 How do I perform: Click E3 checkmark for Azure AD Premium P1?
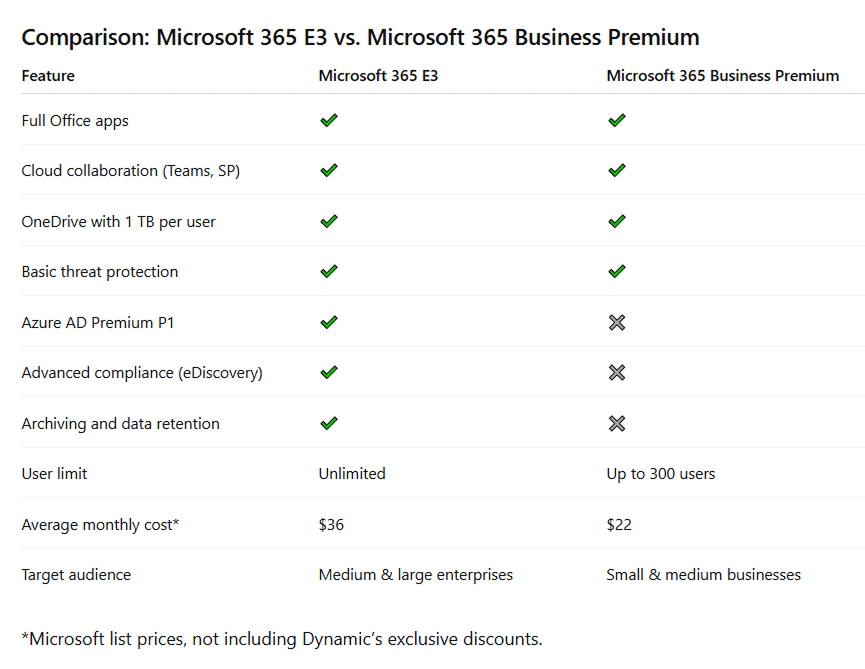tap(328, 322)
